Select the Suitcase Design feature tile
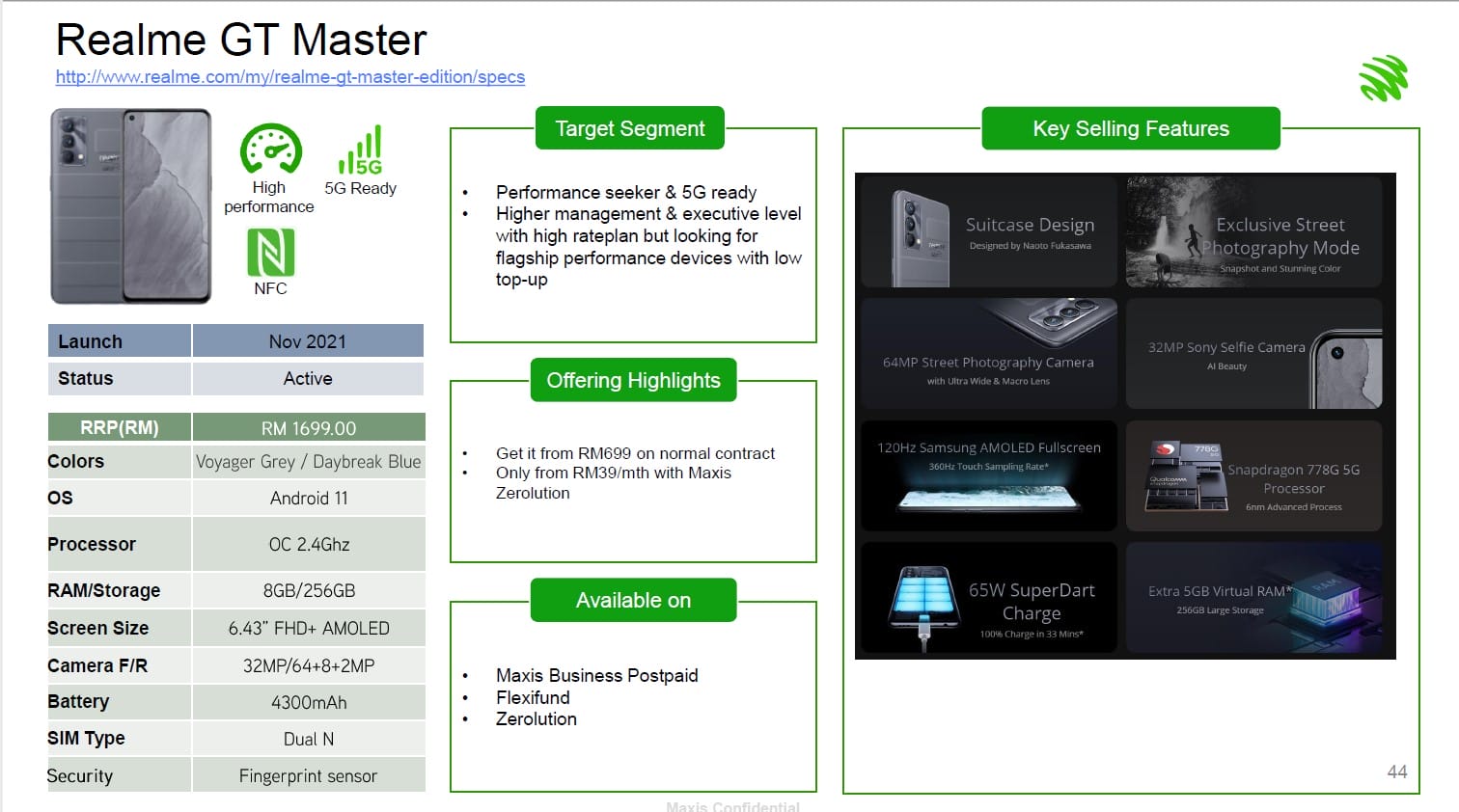The height and width of the screenshot is (812, 1459). point(989,232)
